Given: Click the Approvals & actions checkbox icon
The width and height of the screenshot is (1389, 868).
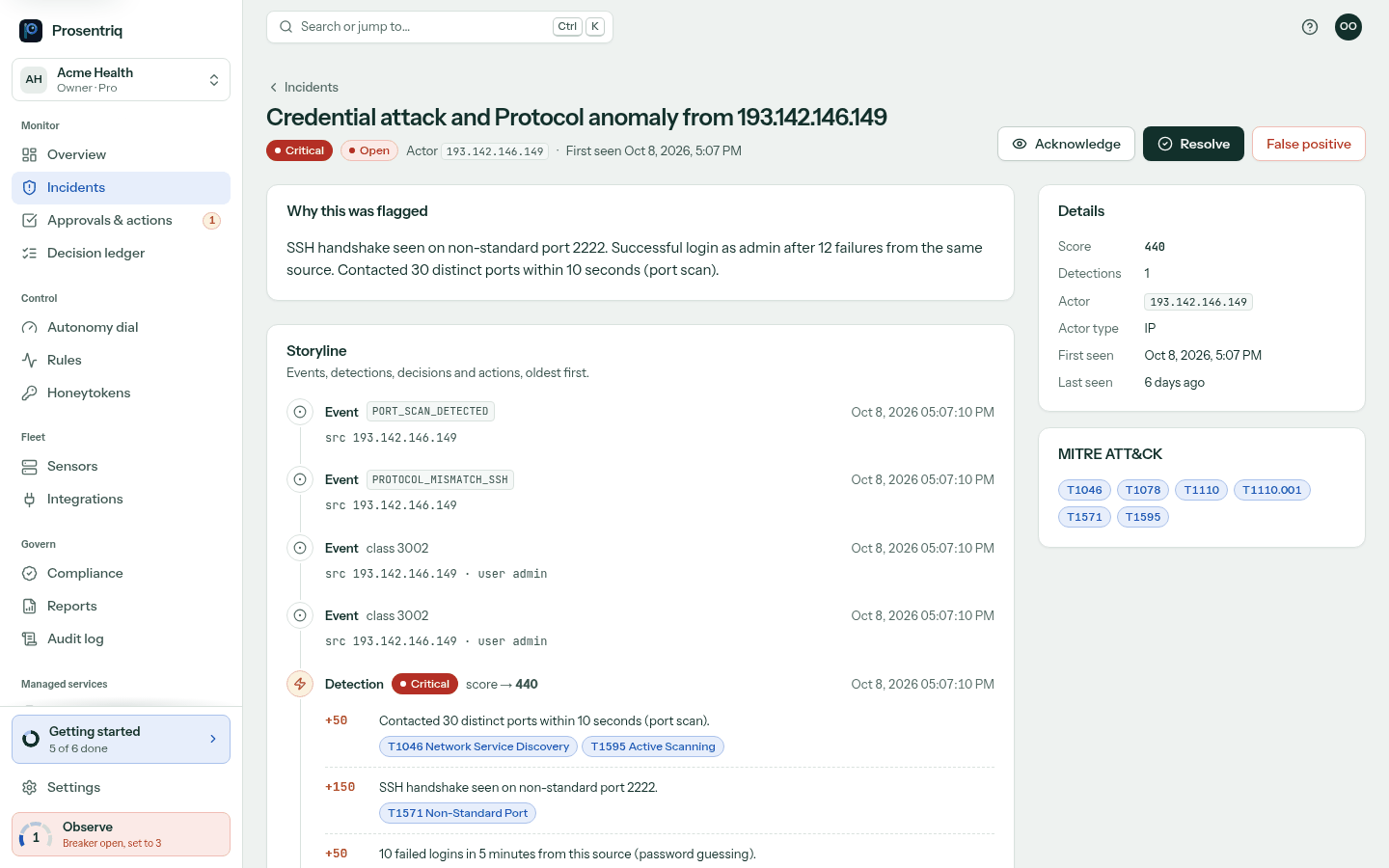Looking at the screenshot, I should click(x=30, y=220).
